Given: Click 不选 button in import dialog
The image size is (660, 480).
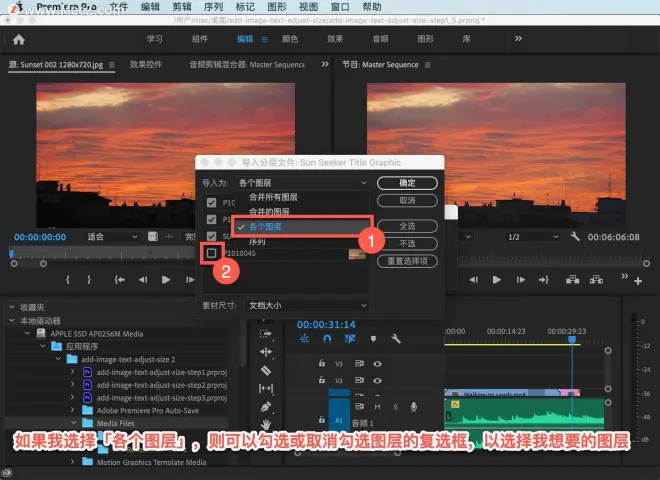Looking at the screenshot, I should click(x=407, y=243).
